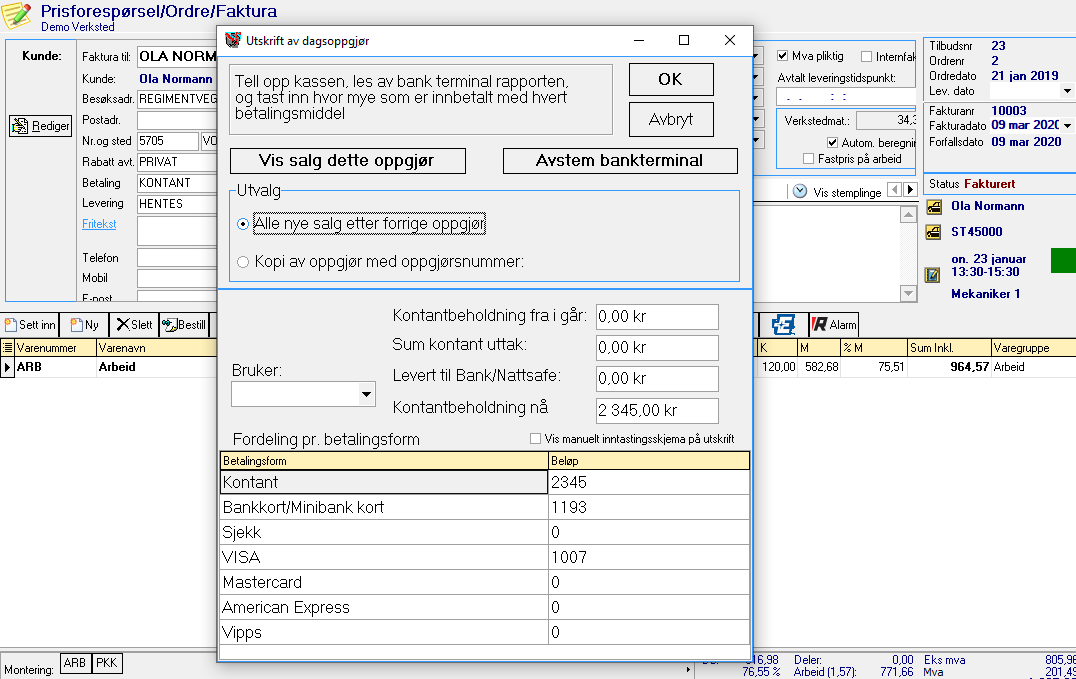Screen dimensions: 1076x679
Task: Click the dialog app icon in title bar
Action: 233,41
